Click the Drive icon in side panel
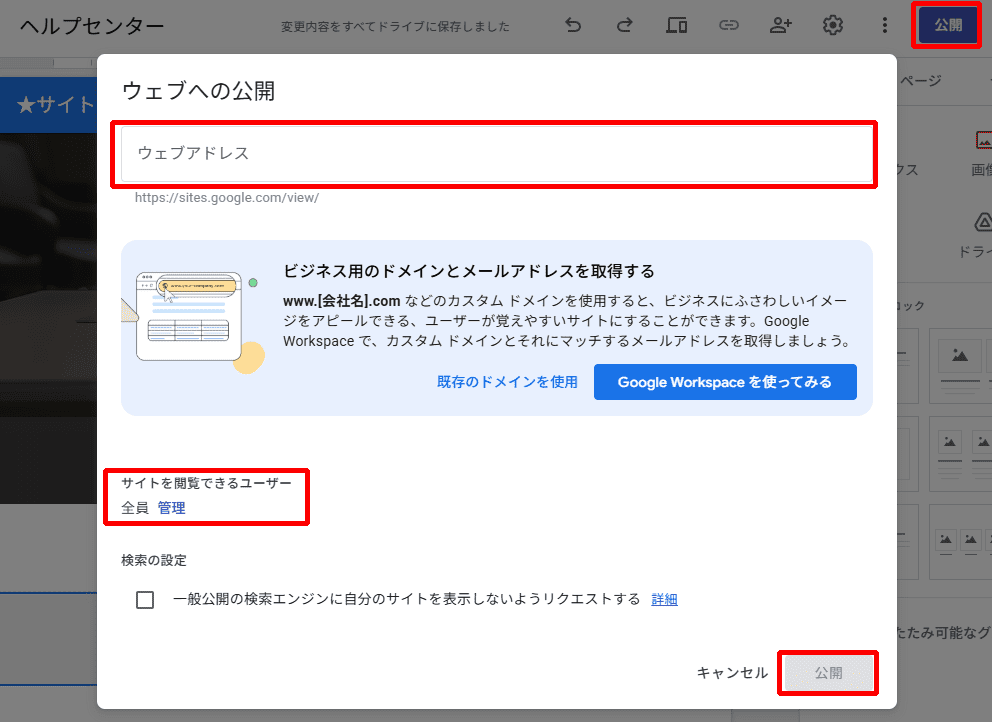 pos(983,223)
